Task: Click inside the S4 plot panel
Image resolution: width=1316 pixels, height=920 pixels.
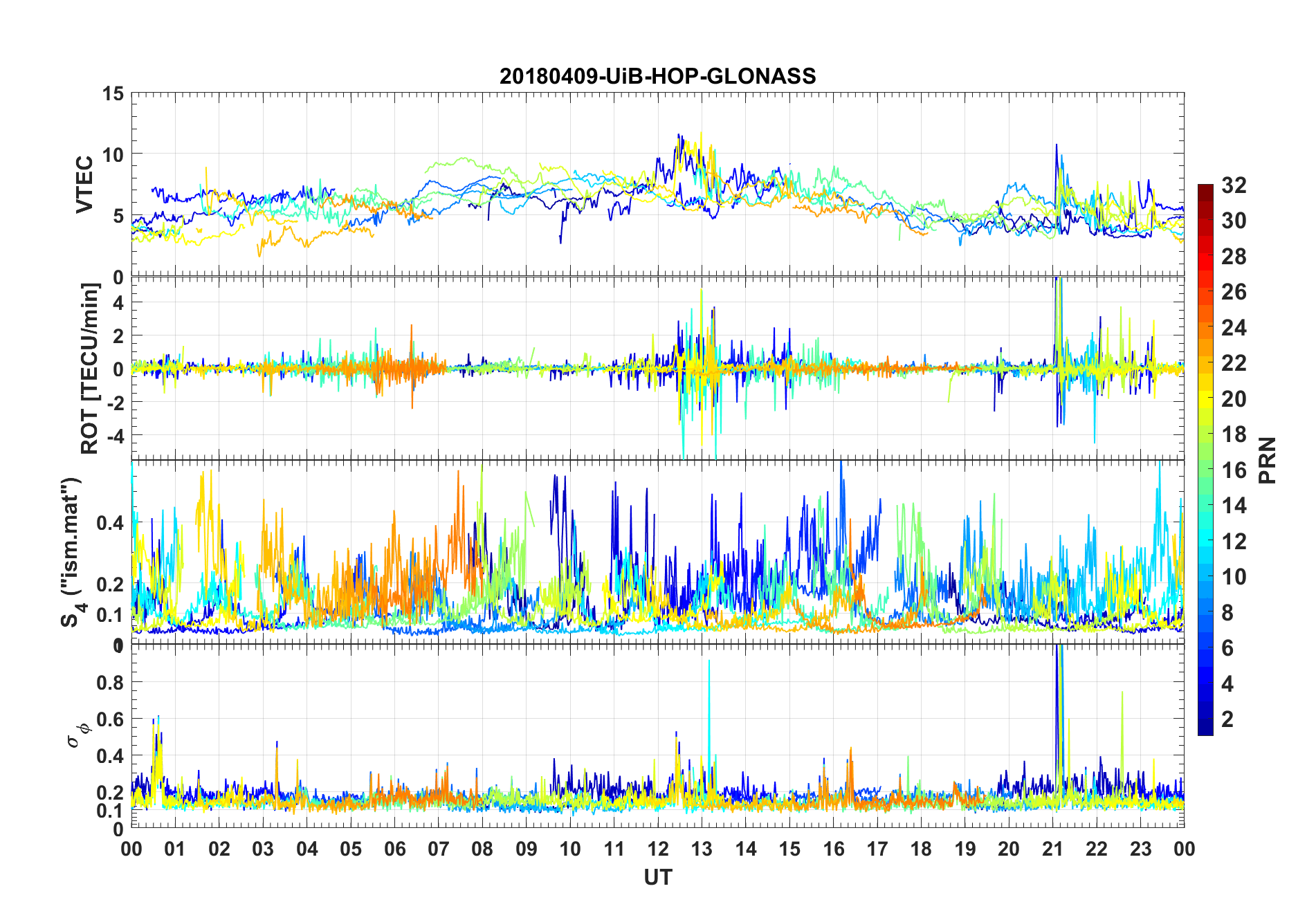Action: coord(657,552)
